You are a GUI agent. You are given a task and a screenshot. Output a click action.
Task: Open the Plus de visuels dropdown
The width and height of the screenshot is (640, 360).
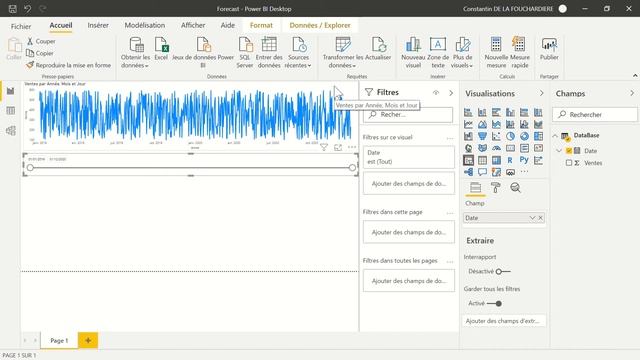[x=462, y=53]
